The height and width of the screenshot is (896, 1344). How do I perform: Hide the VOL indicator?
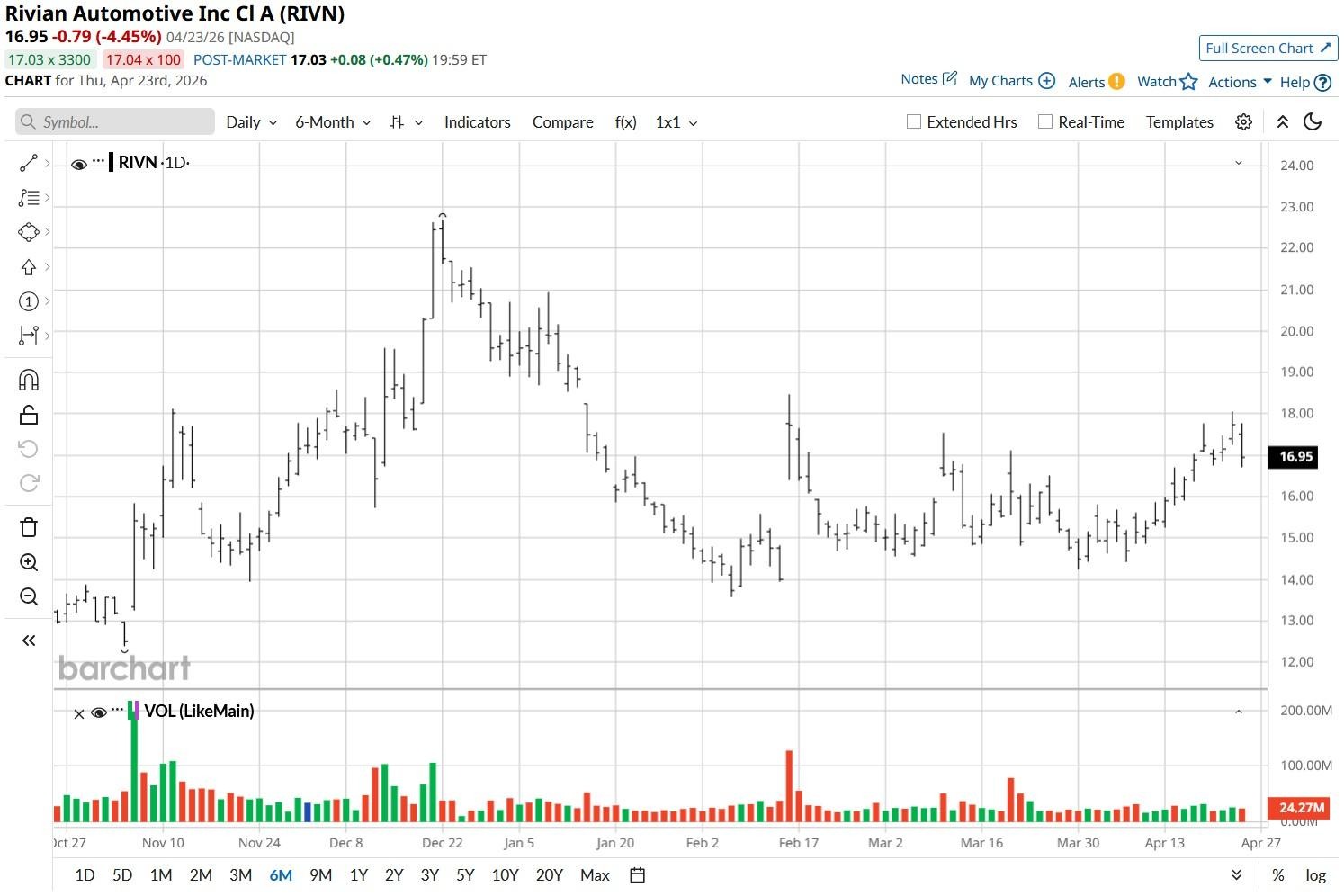point(99,712)
